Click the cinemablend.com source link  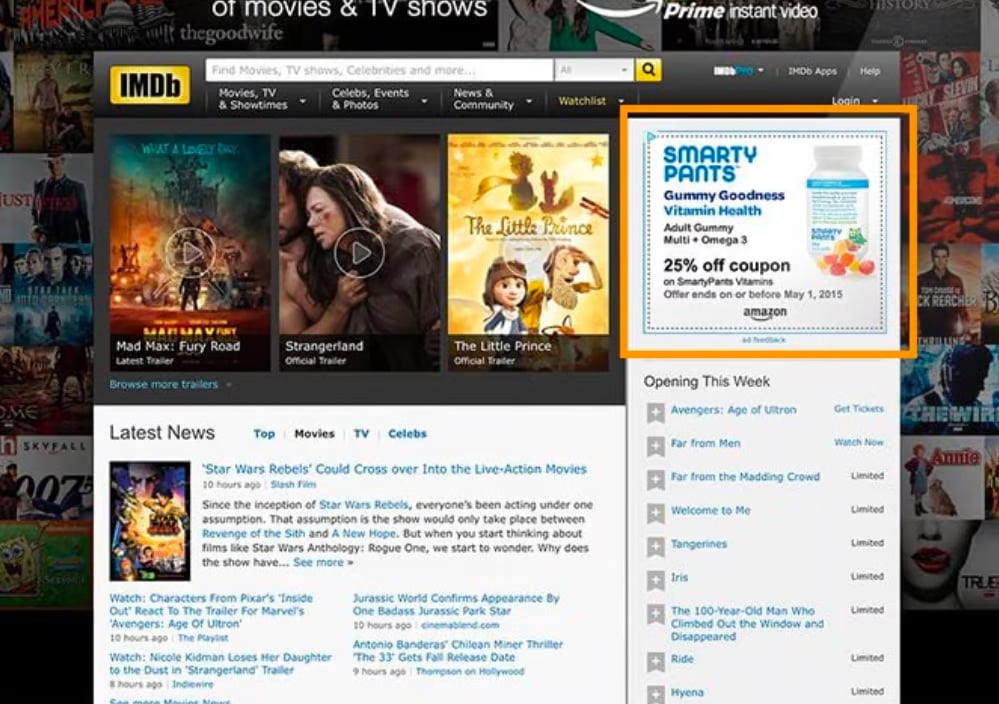460,625
